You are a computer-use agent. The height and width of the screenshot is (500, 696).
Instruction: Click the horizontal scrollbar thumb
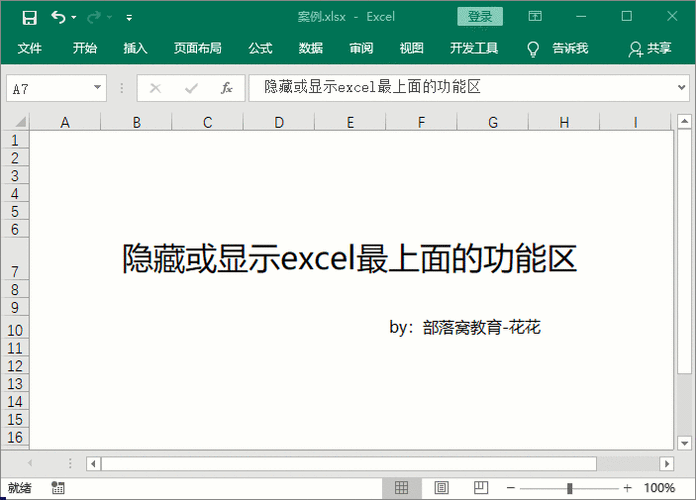click(x=349, y=464)
